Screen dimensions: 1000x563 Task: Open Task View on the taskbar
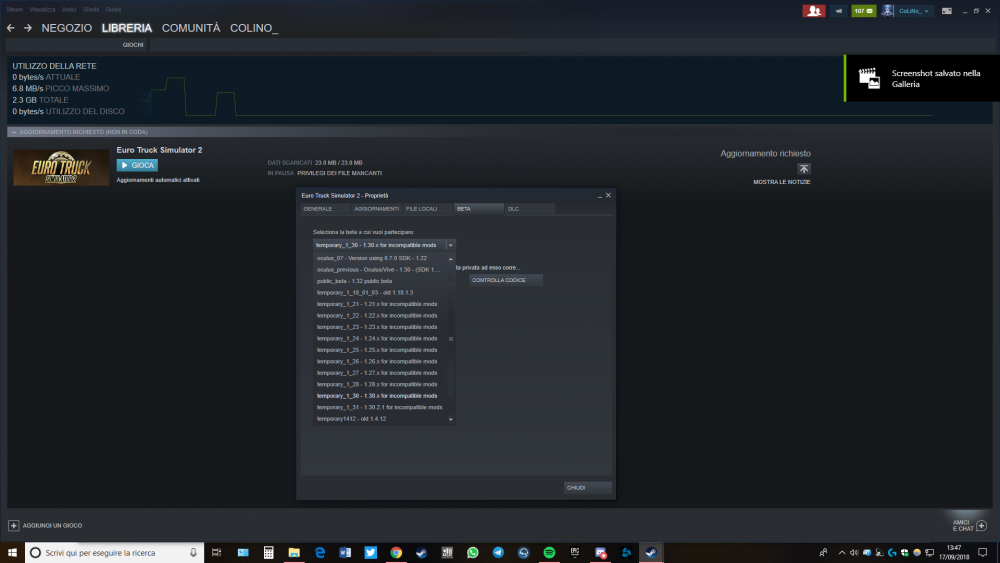(216, 553)
